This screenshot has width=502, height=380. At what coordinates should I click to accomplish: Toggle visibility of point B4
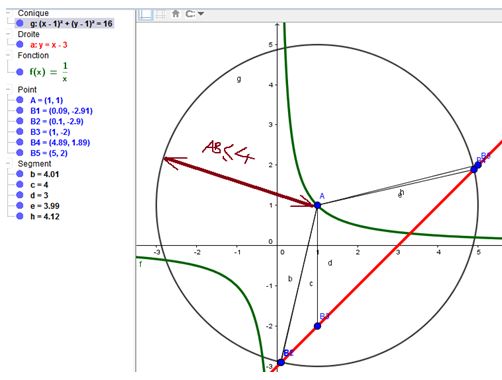[20, 142]
